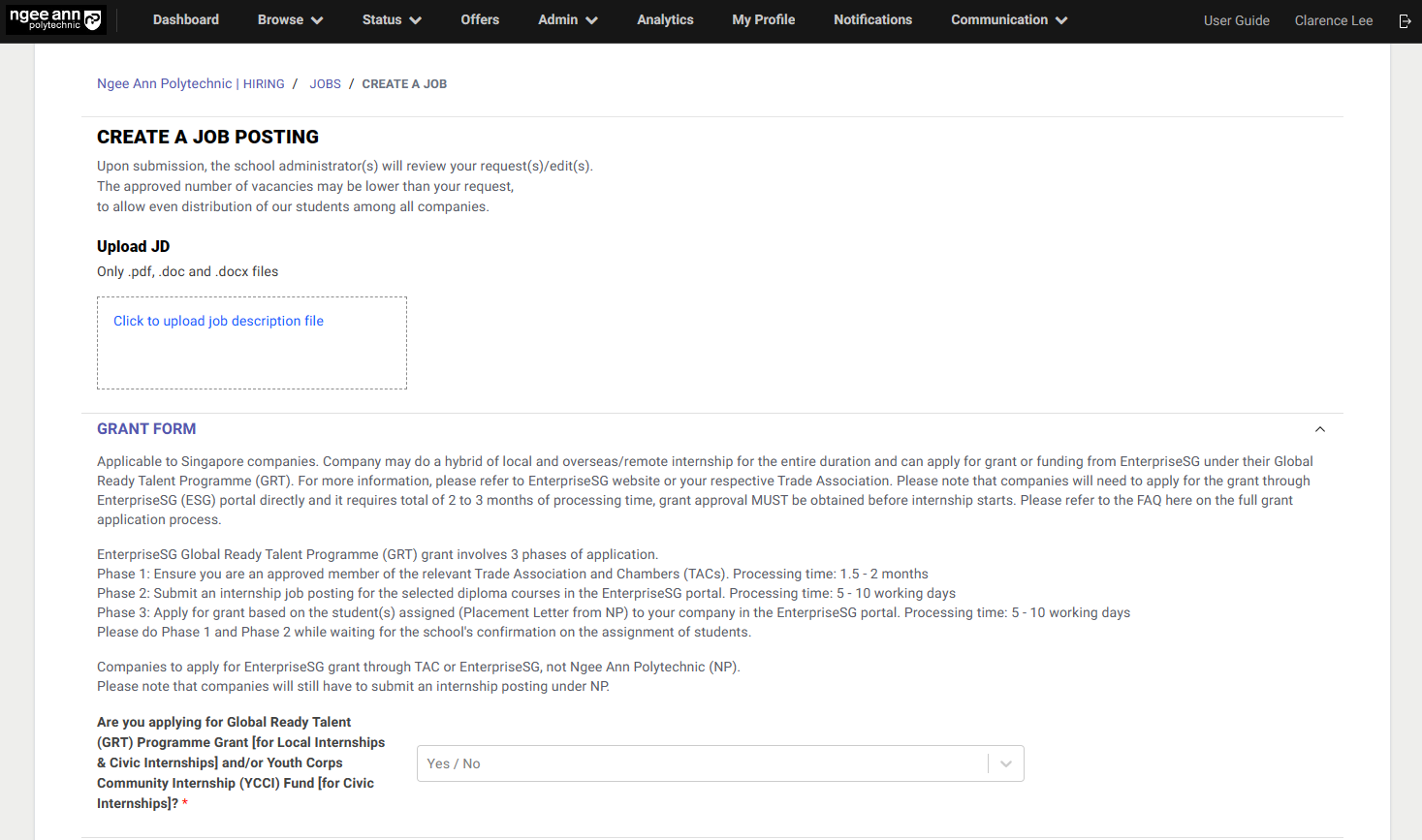This screenshot has height=840, width=1422.
Task: Expand the Status menu
Action: (x=392, y=19)
